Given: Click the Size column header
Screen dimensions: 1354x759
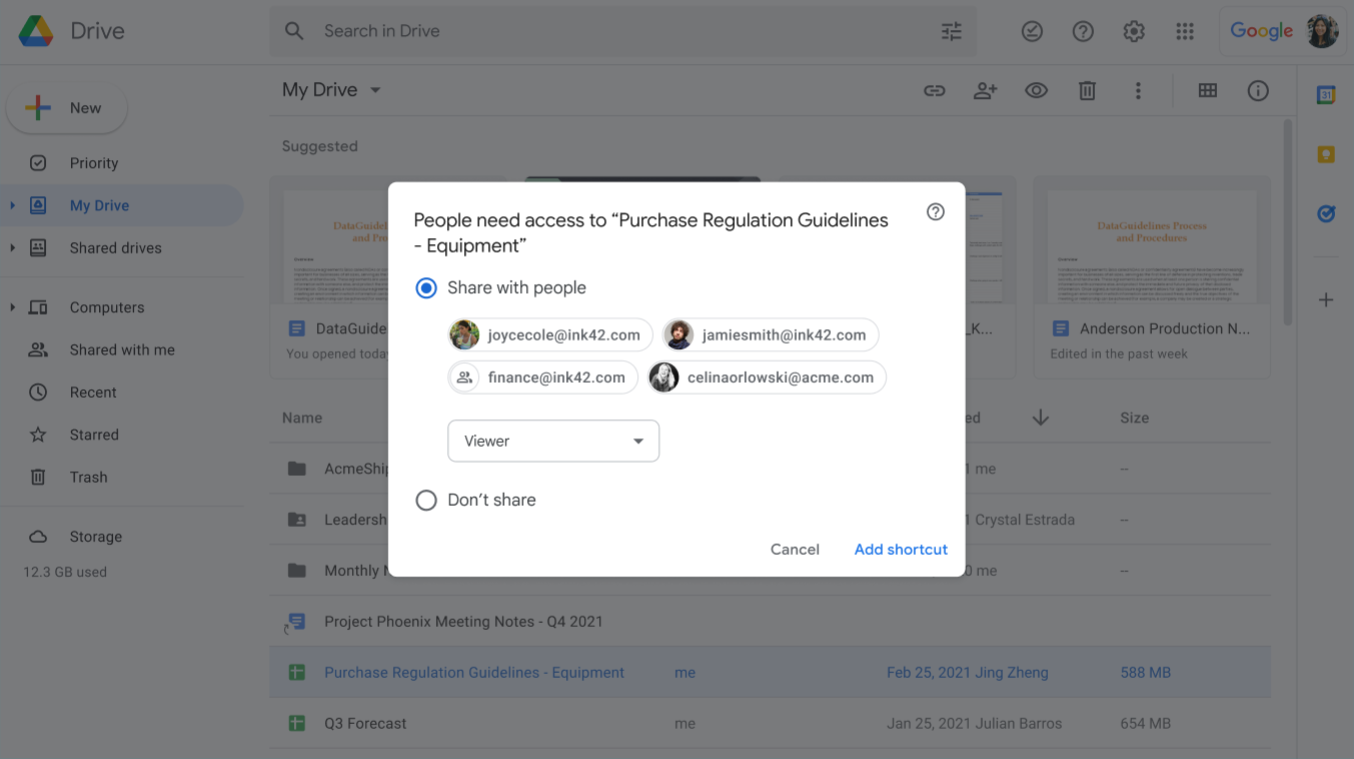Looking at the screenshot, I should [1134, 418].
